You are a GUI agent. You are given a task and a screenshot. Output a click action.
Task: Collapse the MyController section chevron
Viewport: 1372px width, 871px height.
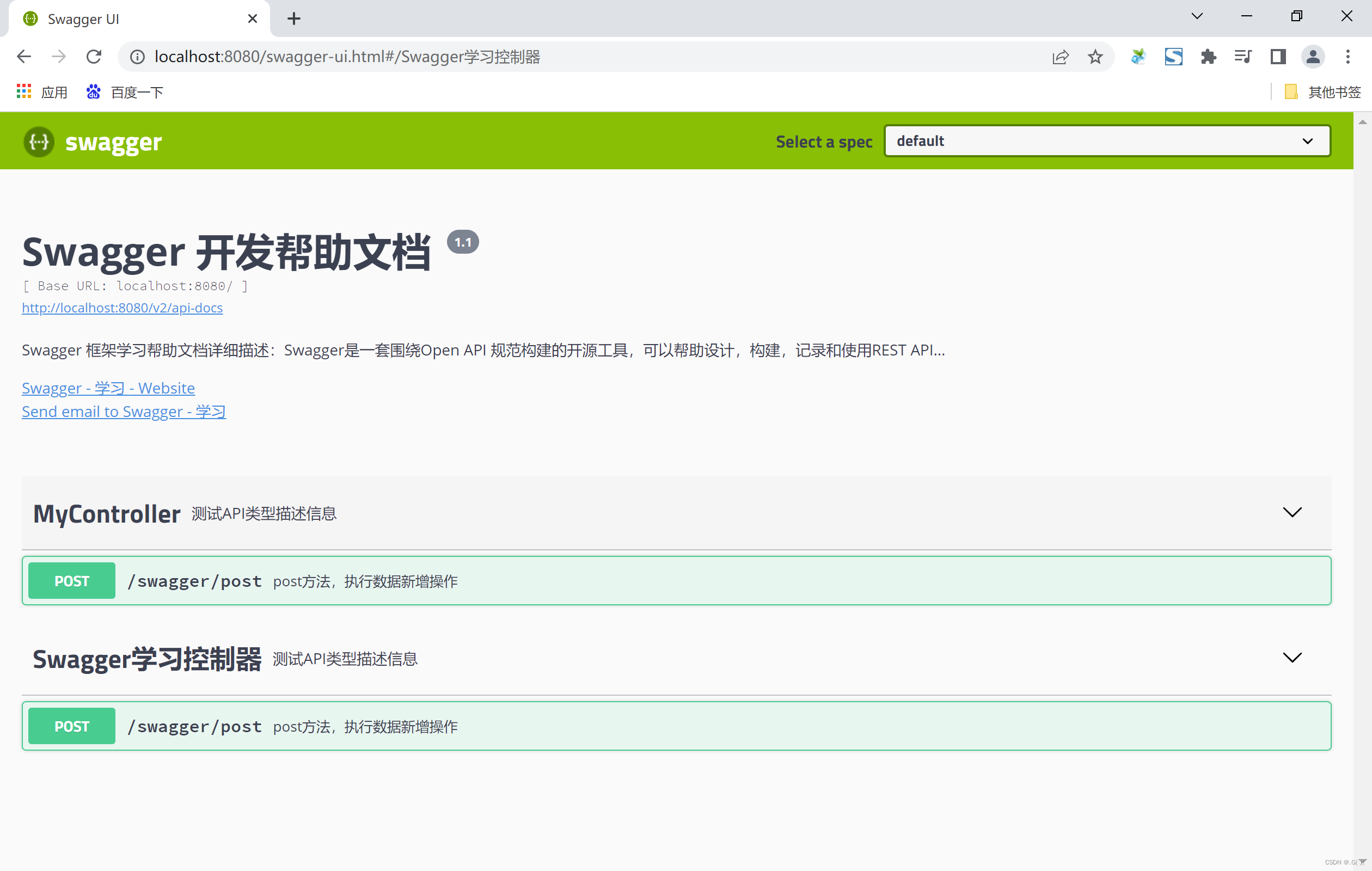point(1291,512)
